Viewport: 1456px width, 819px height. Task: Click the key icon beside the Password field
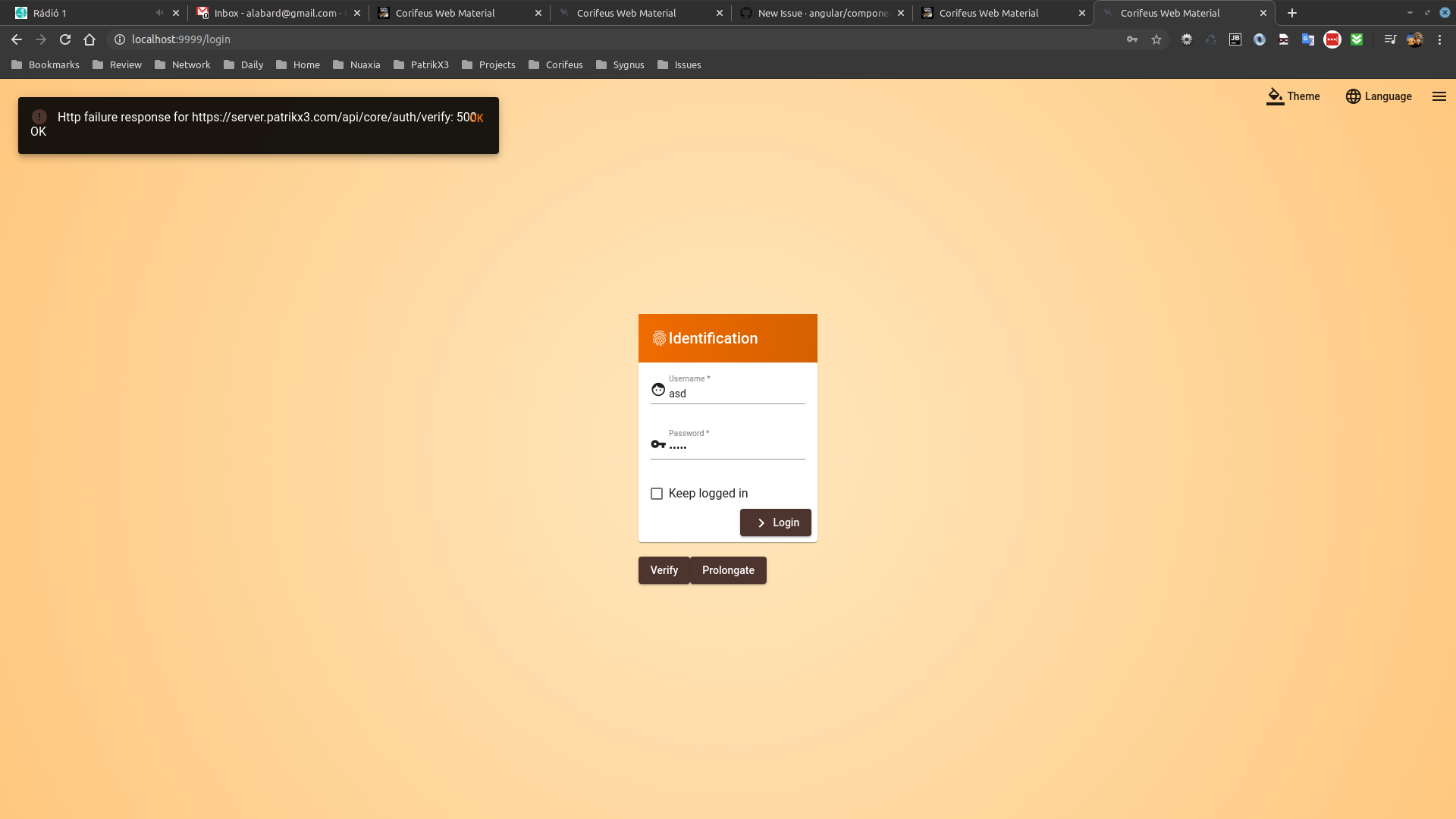(657, 444)
